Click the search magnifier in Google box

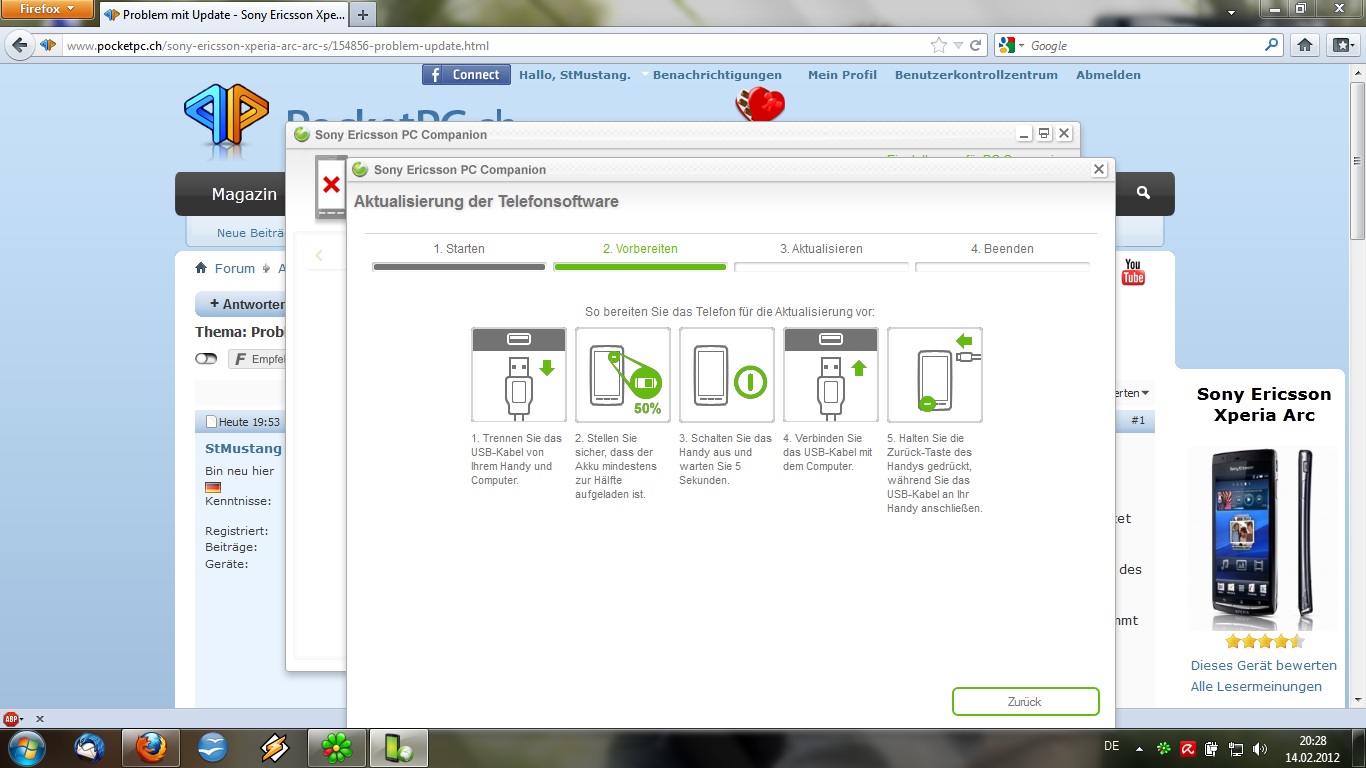point(1272,45)
